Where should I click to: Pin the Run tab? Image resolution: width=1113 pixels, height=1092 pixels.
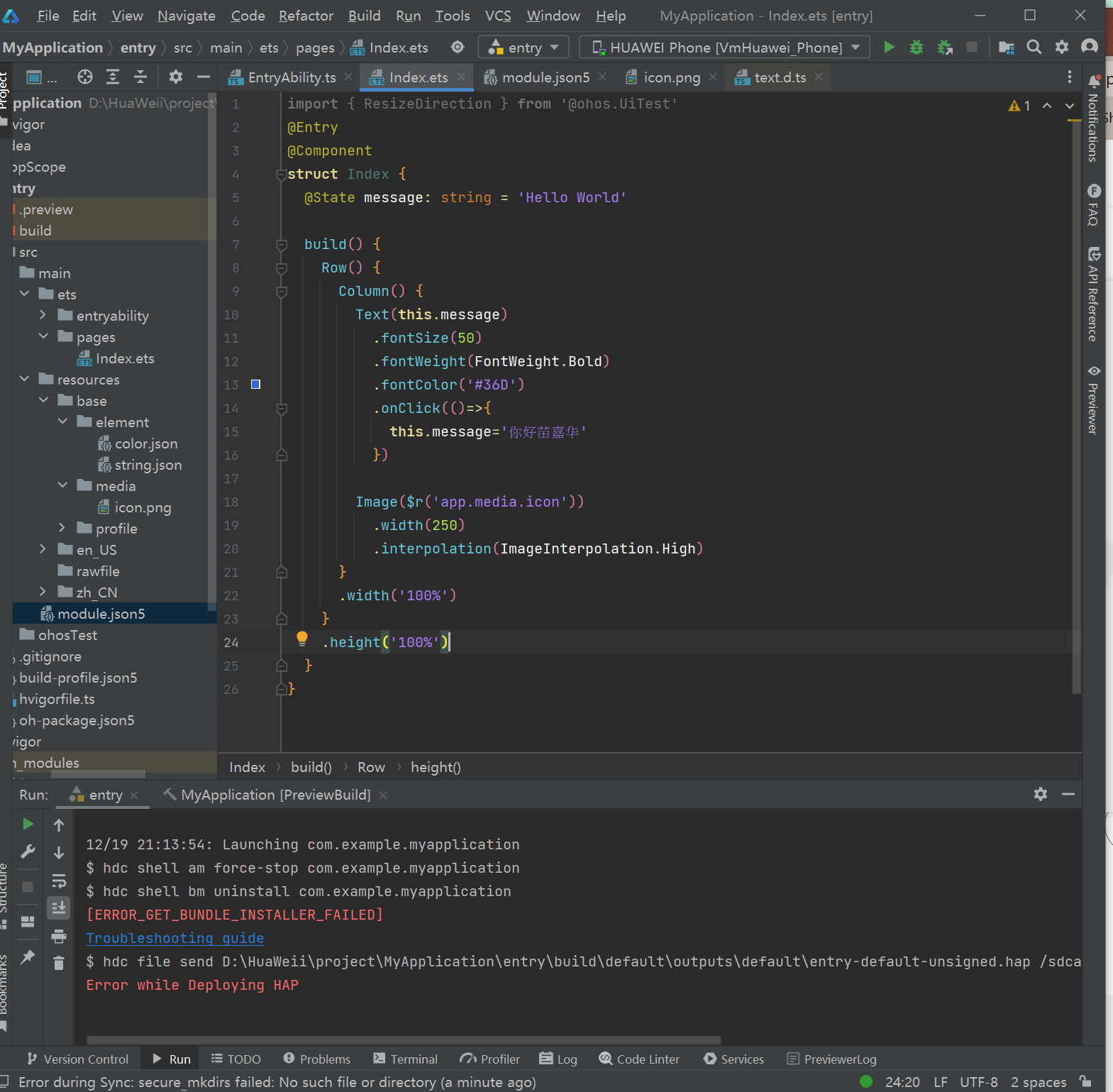[28, 957]
